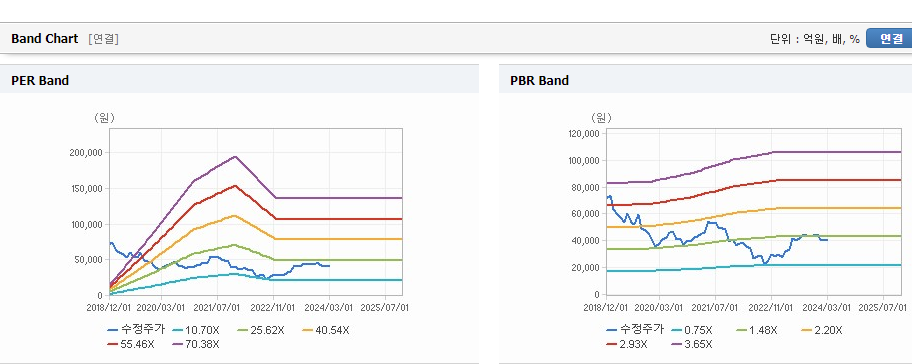Click the 0.75X legend entry
The height and width of the screenshot is (364, 912).
click(x=692, y=330)
